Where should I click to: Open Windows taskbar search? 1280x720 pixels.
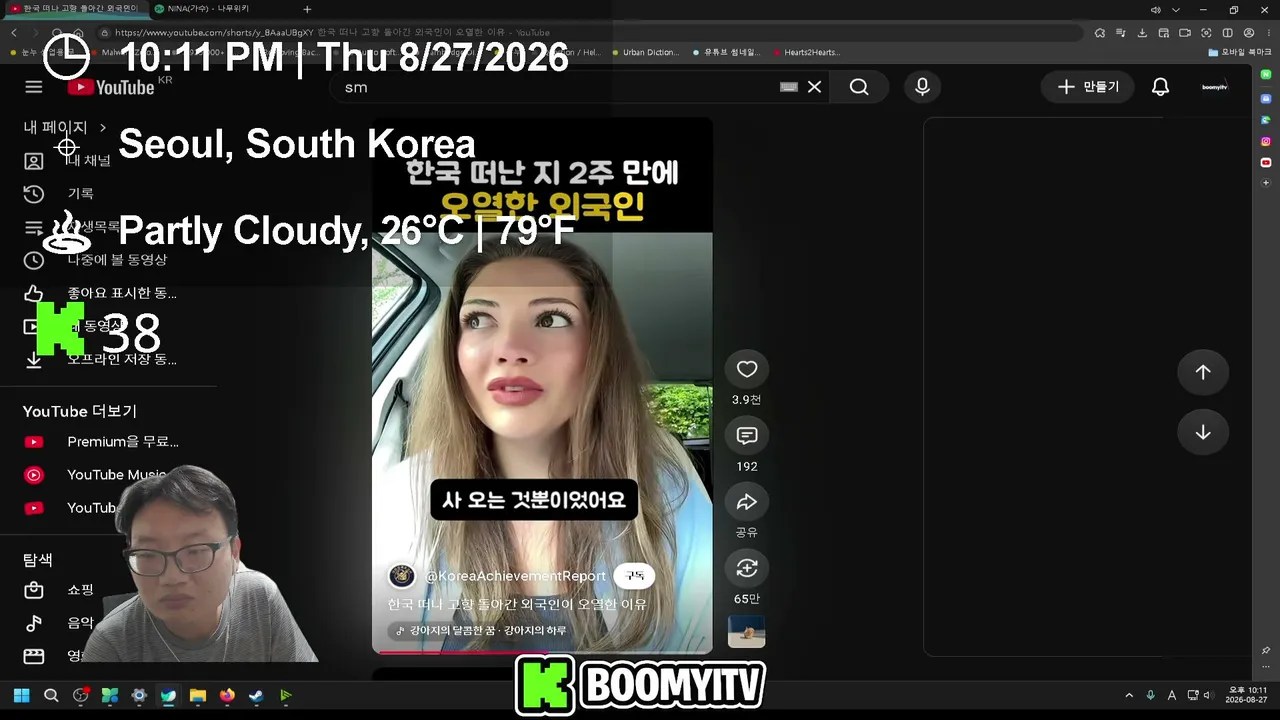click(51, 695)
